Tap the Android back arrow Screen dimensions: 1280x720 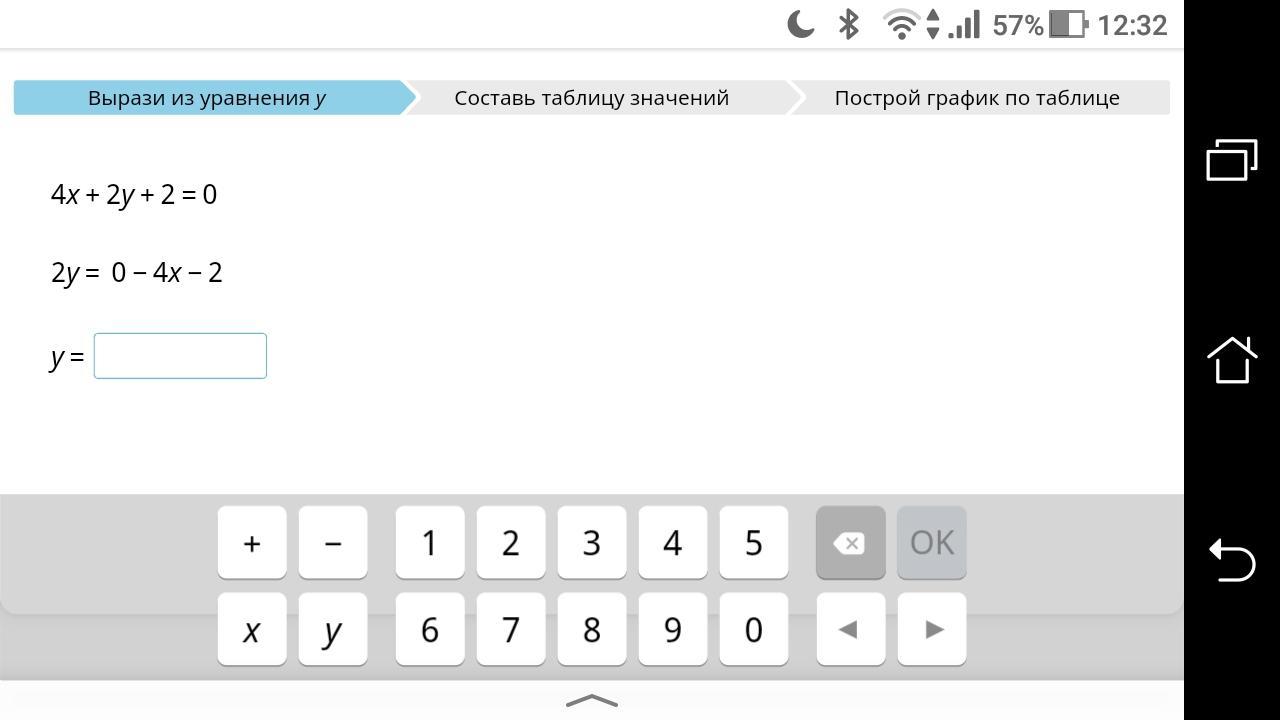1231,559
